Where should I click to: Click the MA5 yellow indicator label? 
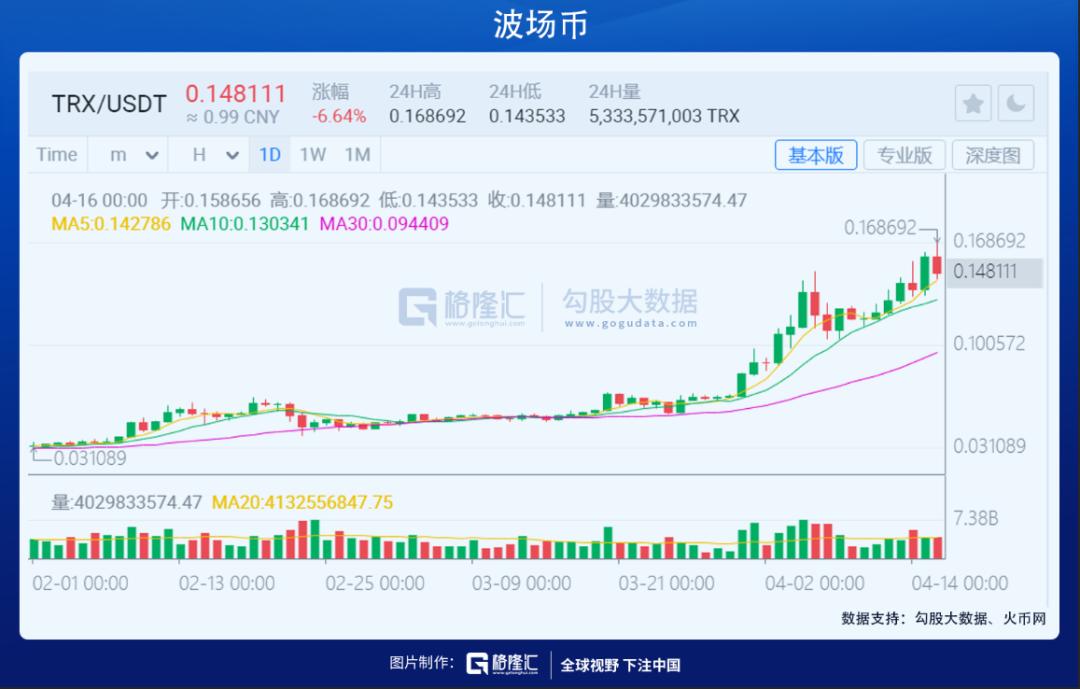pos(111,223)
